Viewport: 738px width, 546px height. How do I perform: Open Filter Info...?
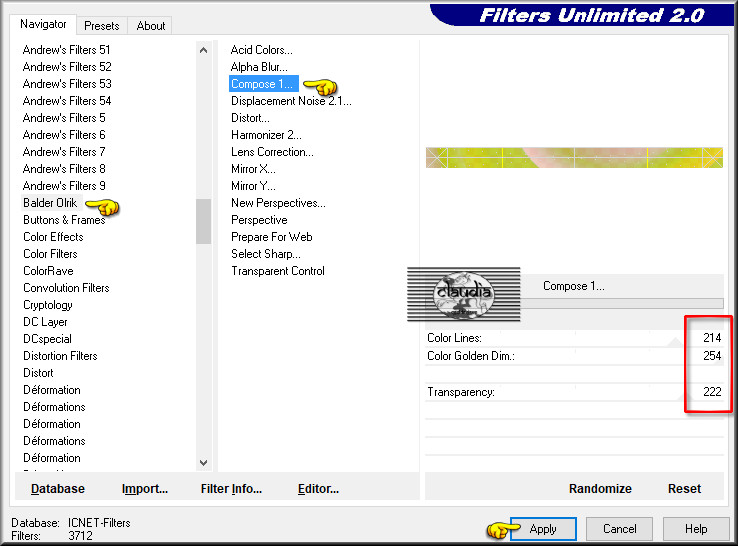click(x=231, y=489)
